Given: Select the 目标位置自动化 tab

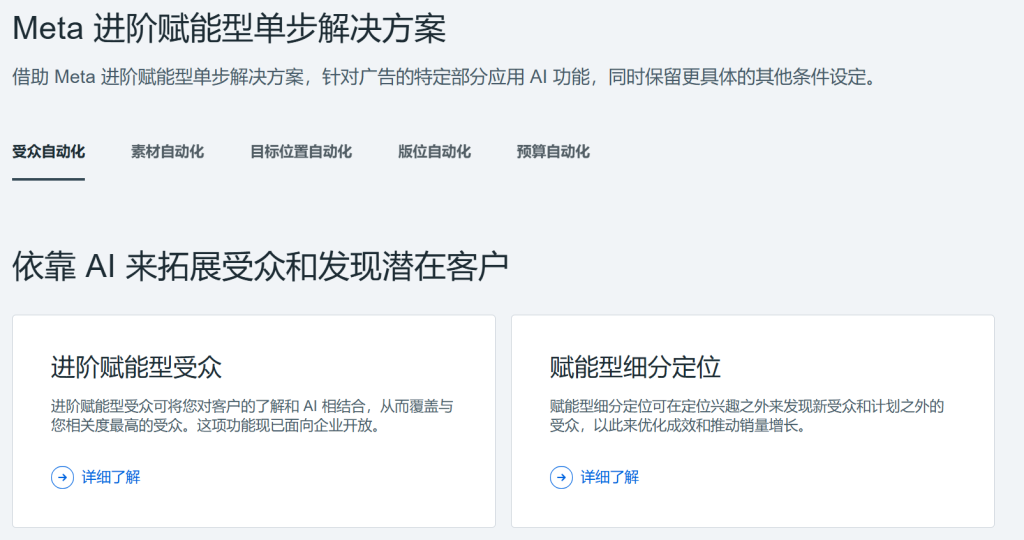Looking at the screenshot, I should (x=301, y=152).
